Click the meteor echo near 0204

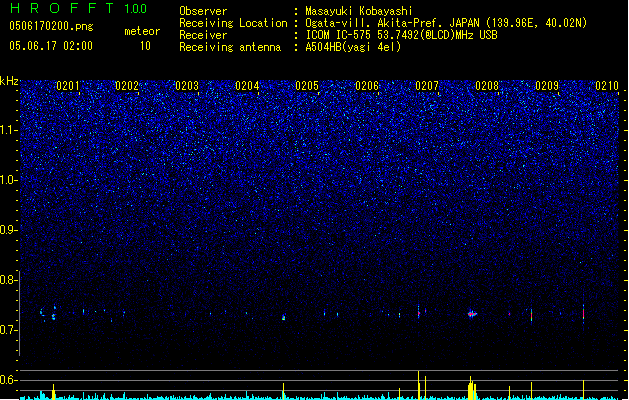(x=284, y=317)
